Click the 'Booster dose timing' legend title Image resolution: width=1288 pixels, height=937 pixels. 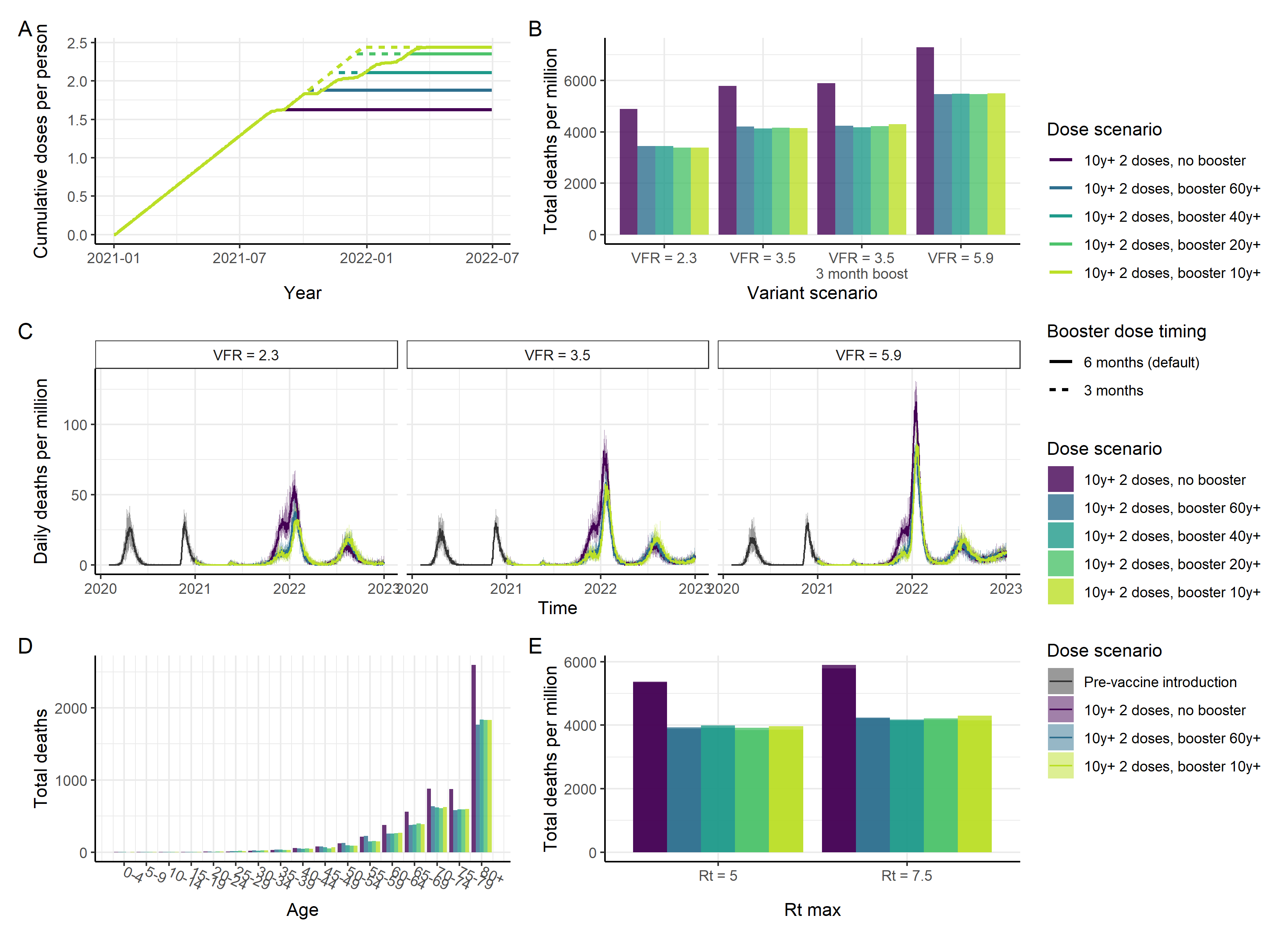tap(1126, 331)
